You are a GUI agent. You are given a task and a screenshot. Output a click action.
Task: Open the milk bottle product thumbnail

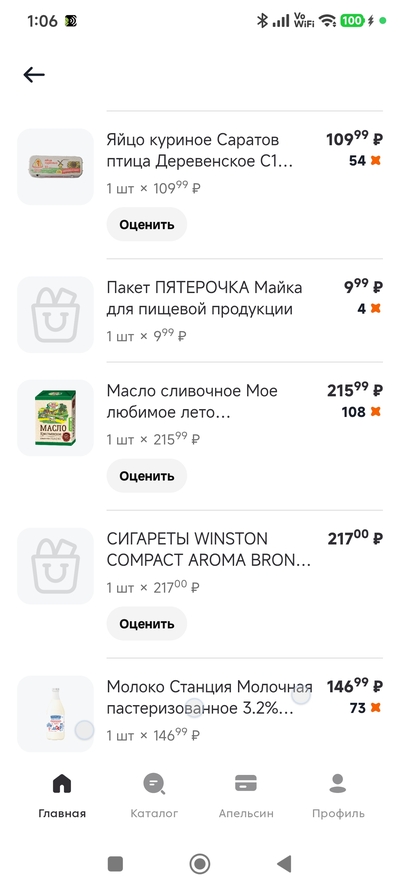[x=56, y=714]
